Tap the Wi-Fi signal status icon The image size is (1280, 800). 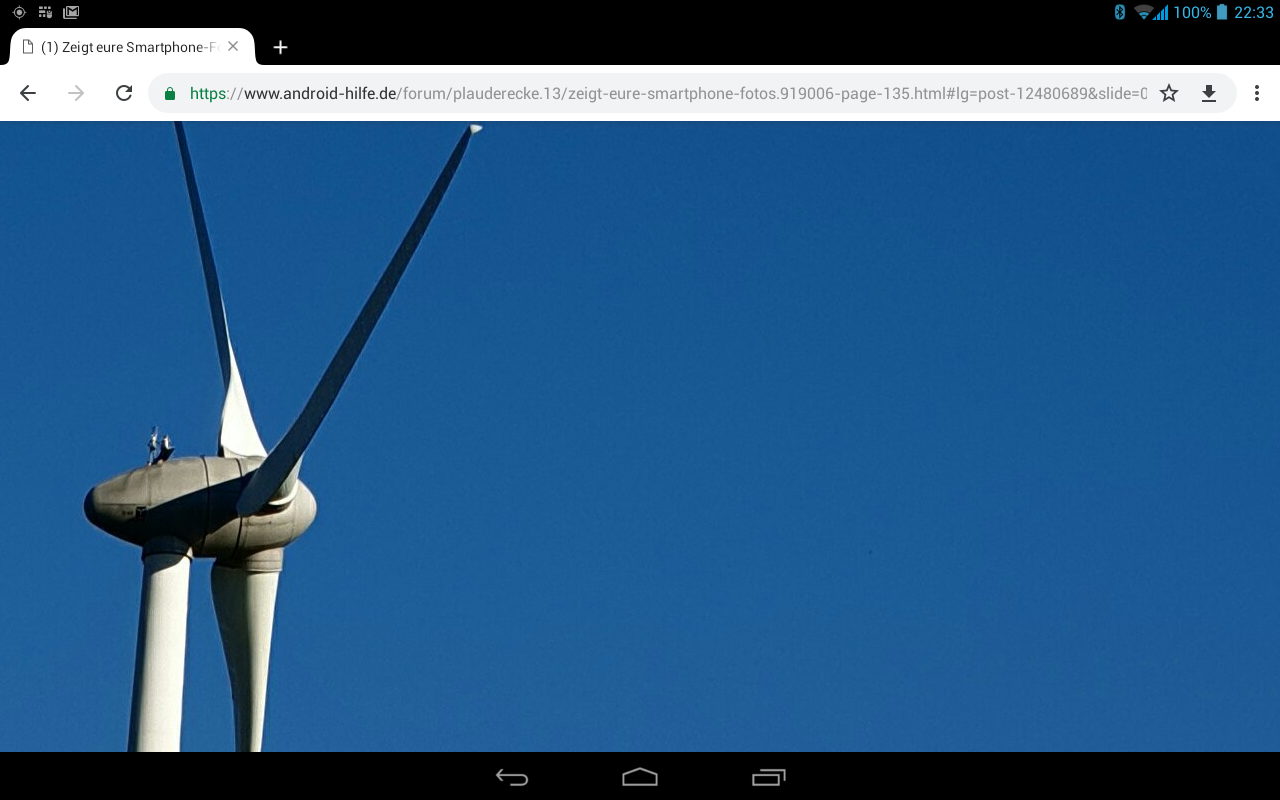click(1143, 13)
